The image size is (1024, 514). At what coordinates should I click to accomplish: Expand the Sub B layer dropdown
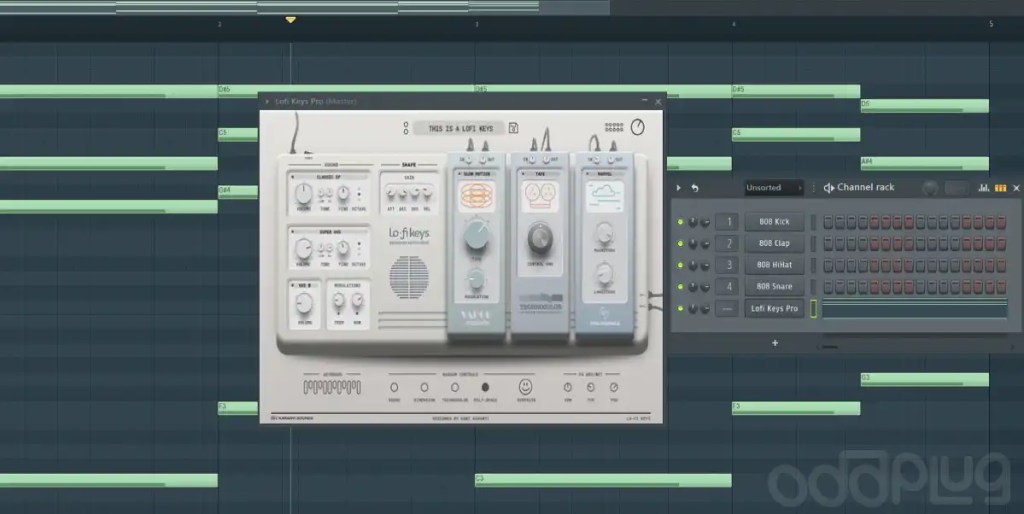click(x=304, y=286)
